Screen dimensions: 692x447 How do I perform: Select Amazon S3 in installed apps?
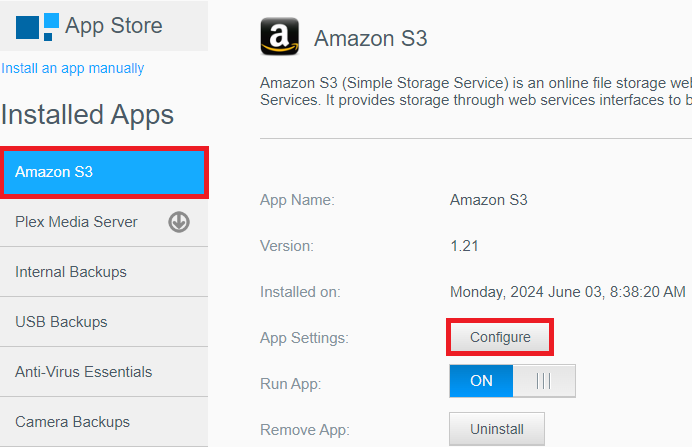point(104,172)
